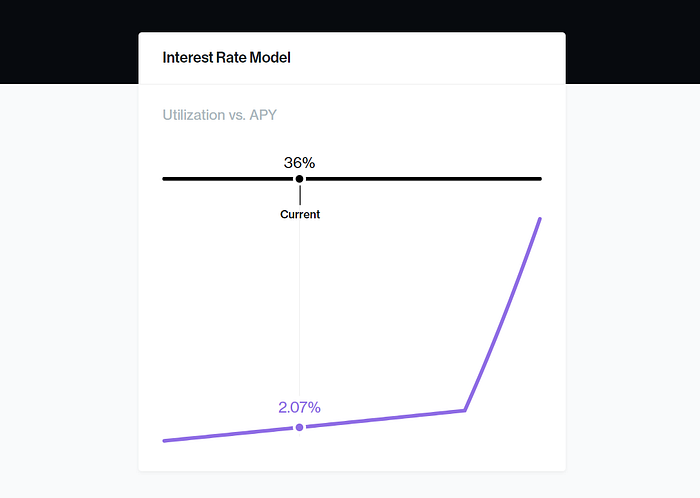Click the kink point of the purple curve

click(x=464, y=409)
